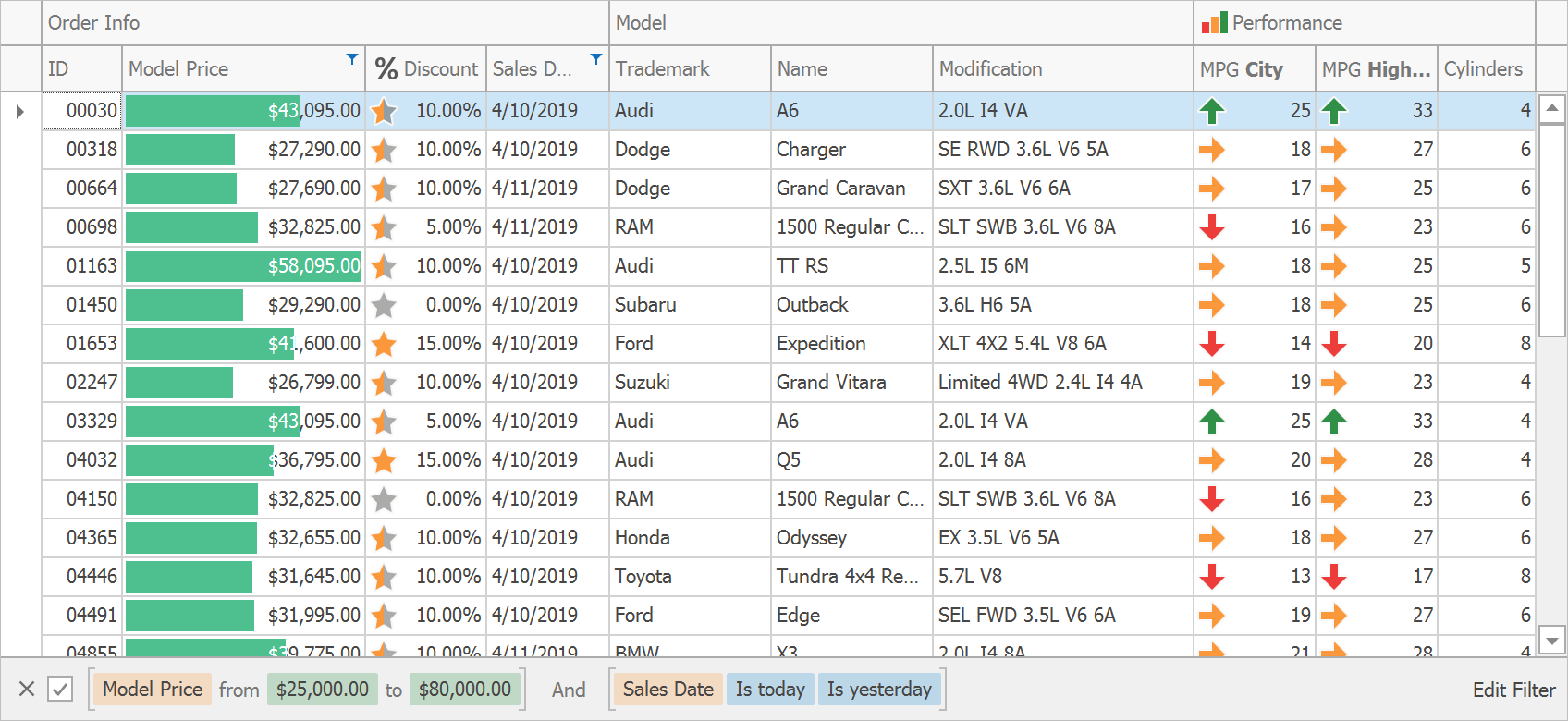Click the filter icon on Model Price column
The image size is (1568, 721).
tap(352, 59)
